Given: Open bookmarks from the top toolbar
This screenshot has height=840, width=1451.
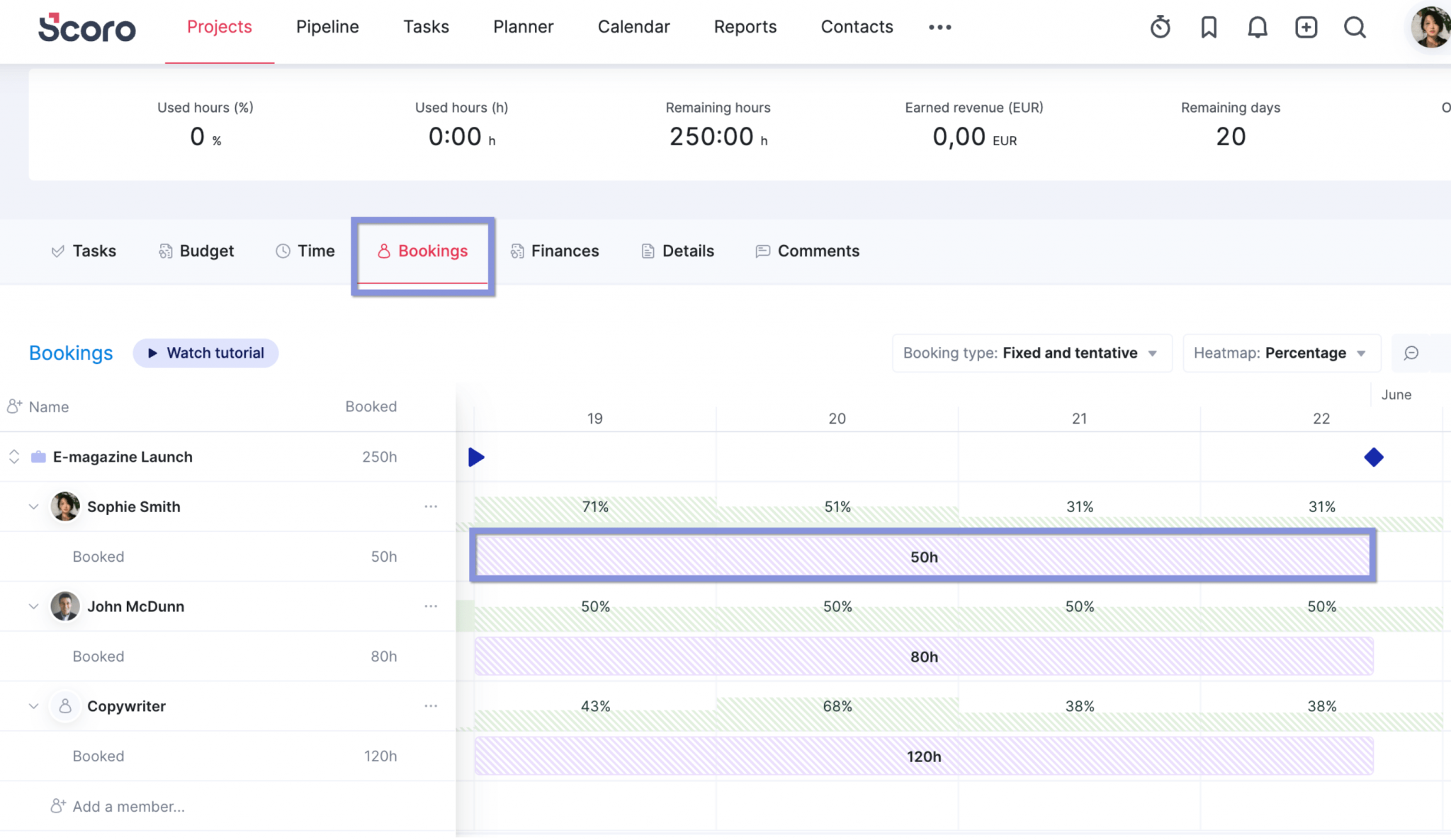Looking at the screenshot, I should tap(1208, 27).
